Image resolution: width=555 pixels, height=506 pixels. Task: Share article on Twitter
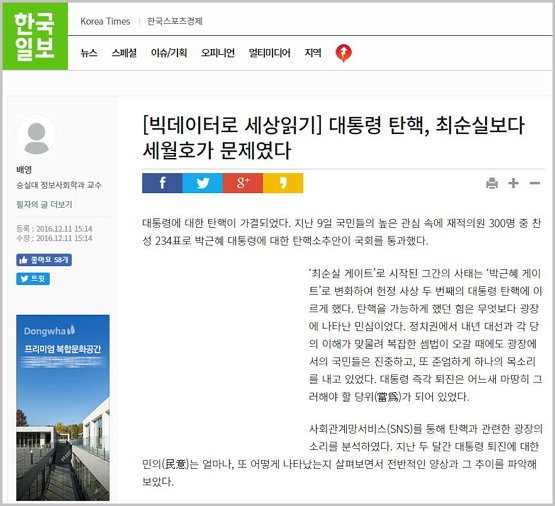(202, 183)
